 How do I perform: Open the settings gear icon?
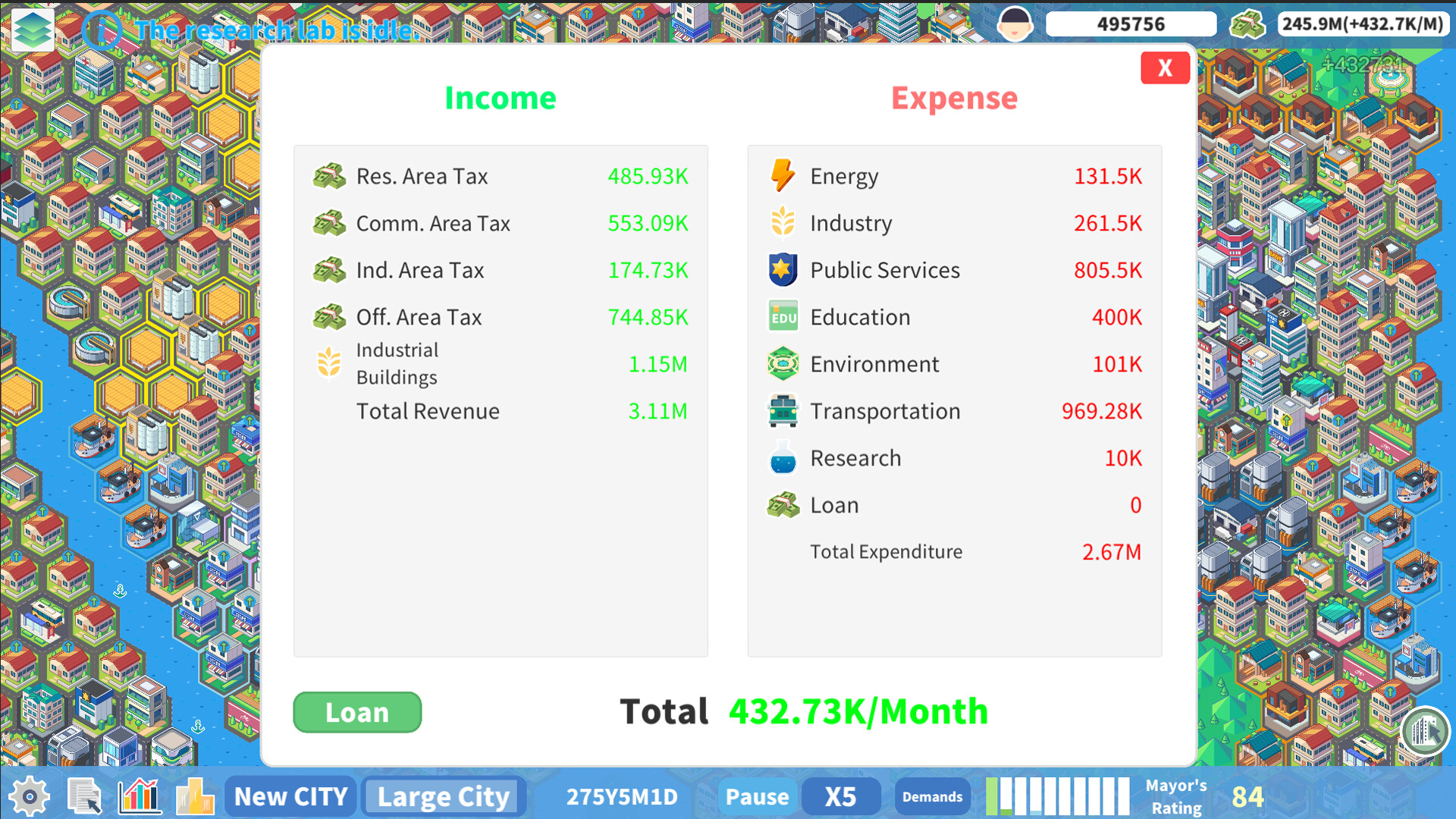[30, 796]
